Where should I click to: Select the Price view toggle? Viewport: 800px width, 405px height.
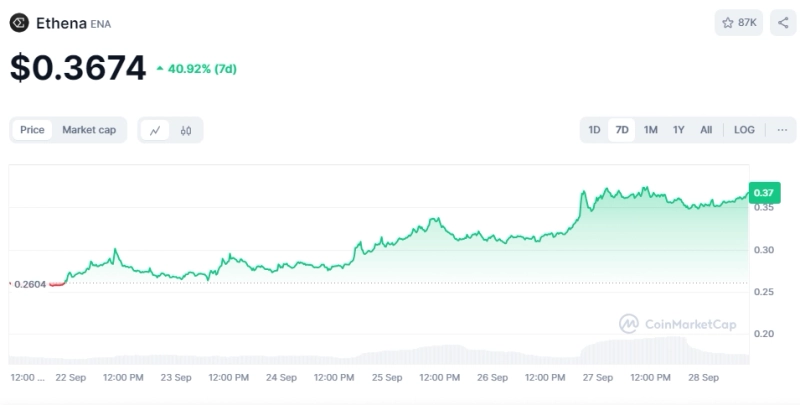point(32,130)
